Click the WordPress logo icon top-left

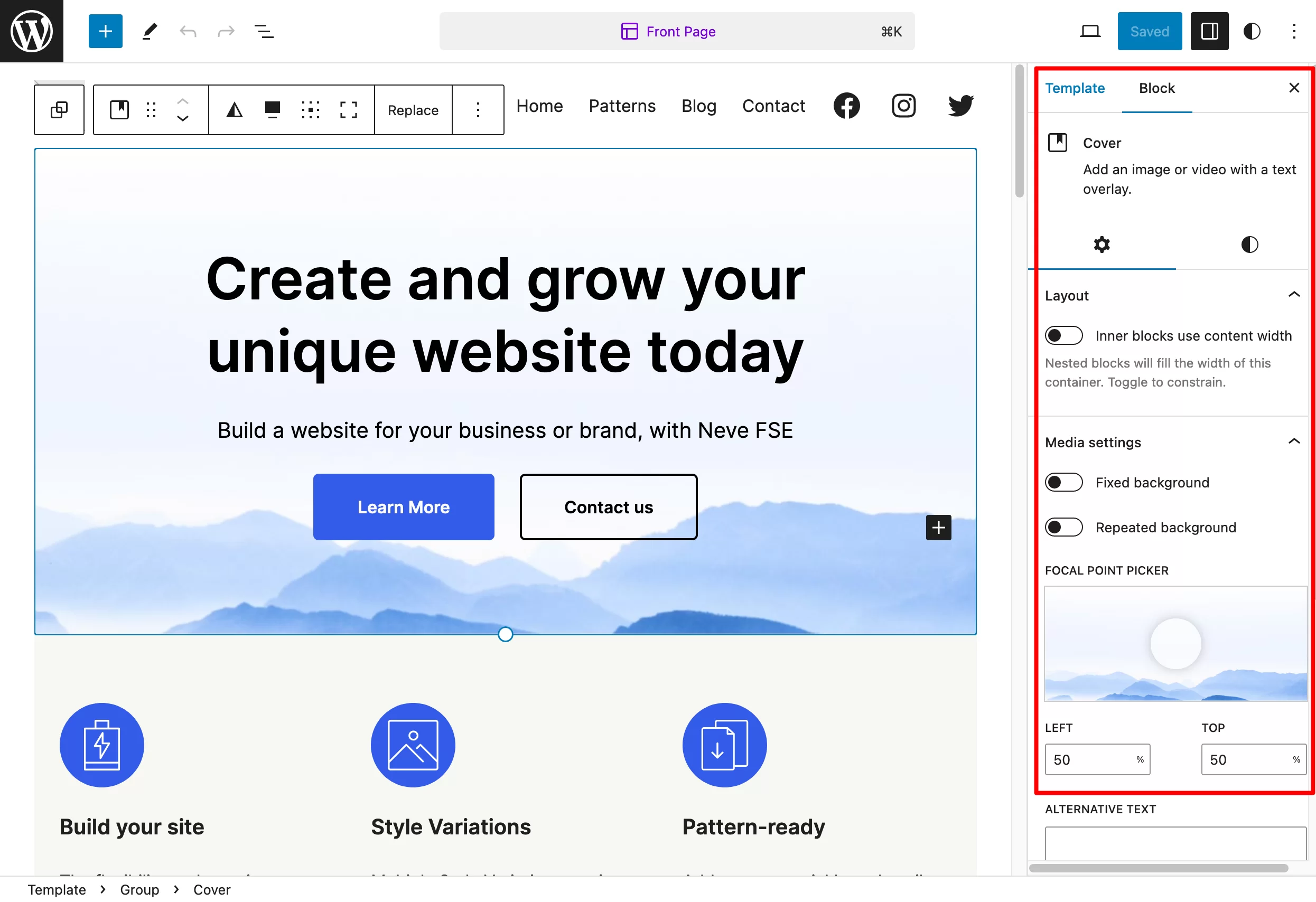31,31
